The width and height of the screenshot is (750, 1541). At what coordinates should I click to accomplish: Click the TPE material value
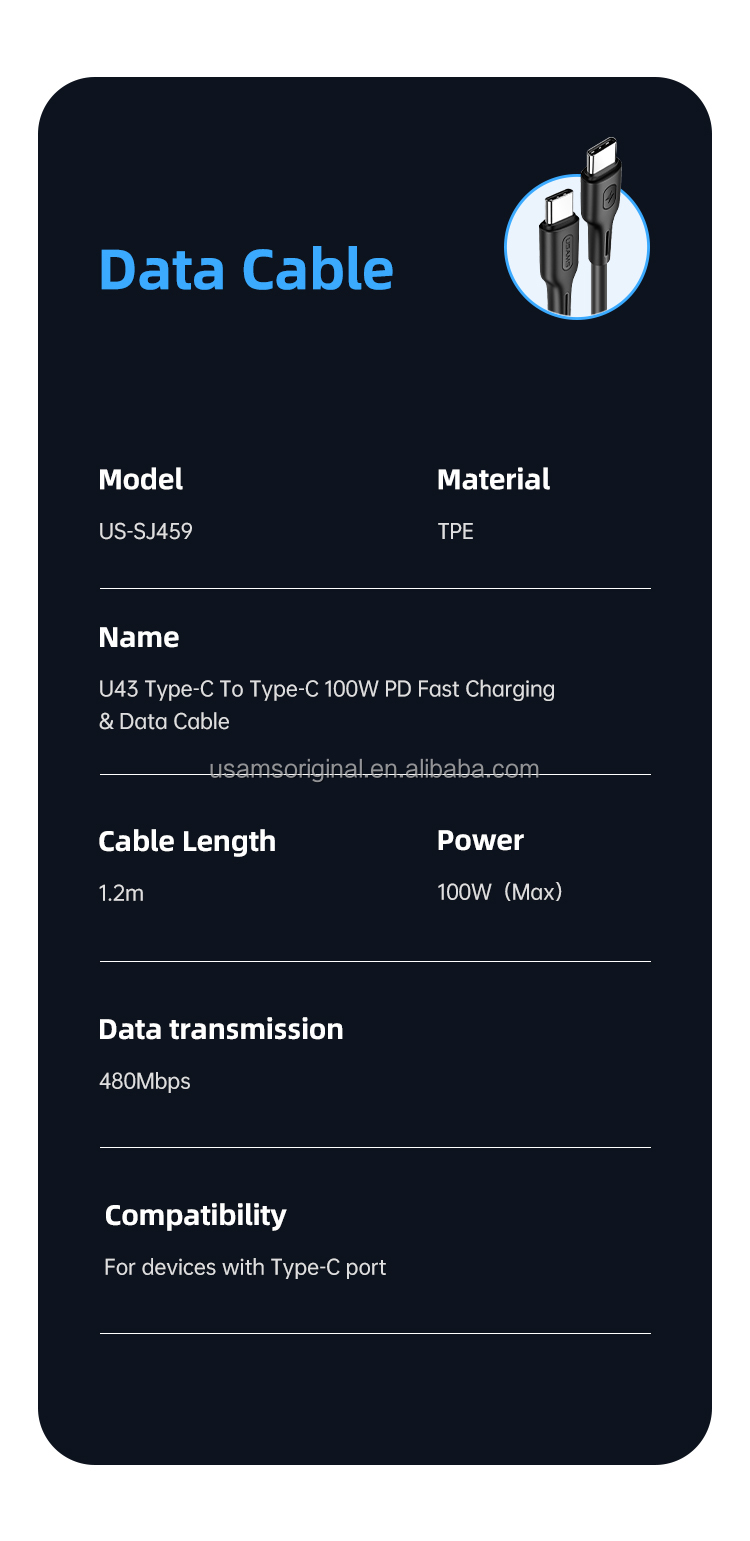click(455, 531)
